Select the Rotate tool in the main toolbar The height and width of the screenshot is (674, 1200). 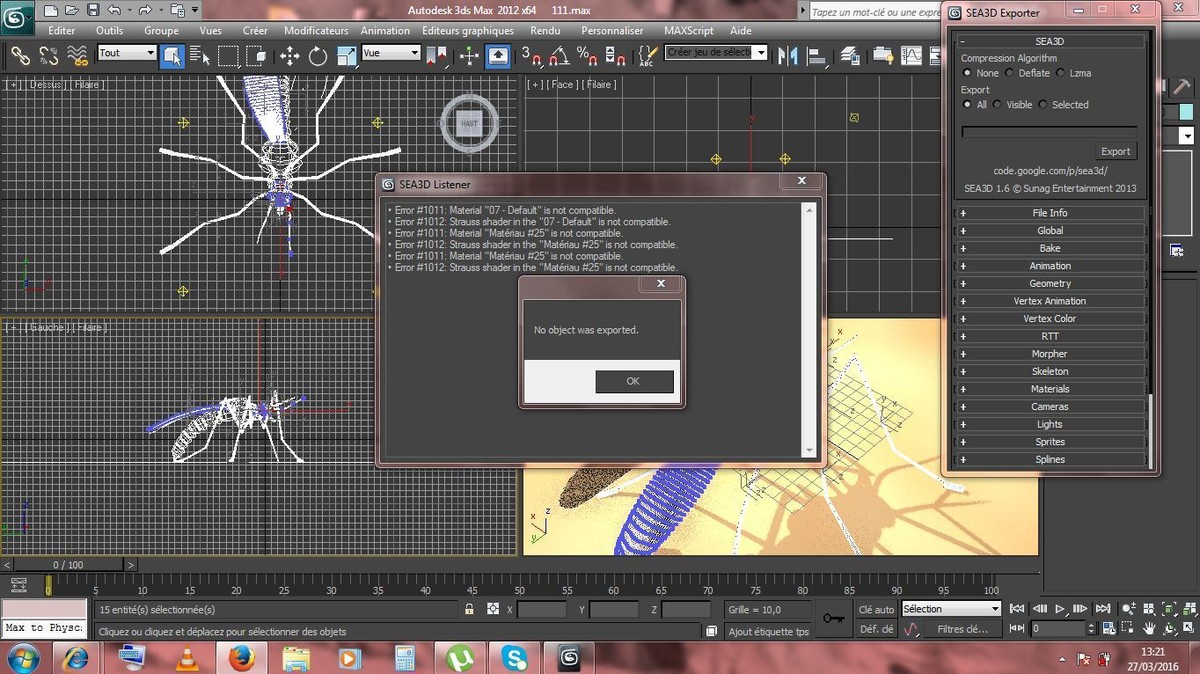(x=318, y=56)
